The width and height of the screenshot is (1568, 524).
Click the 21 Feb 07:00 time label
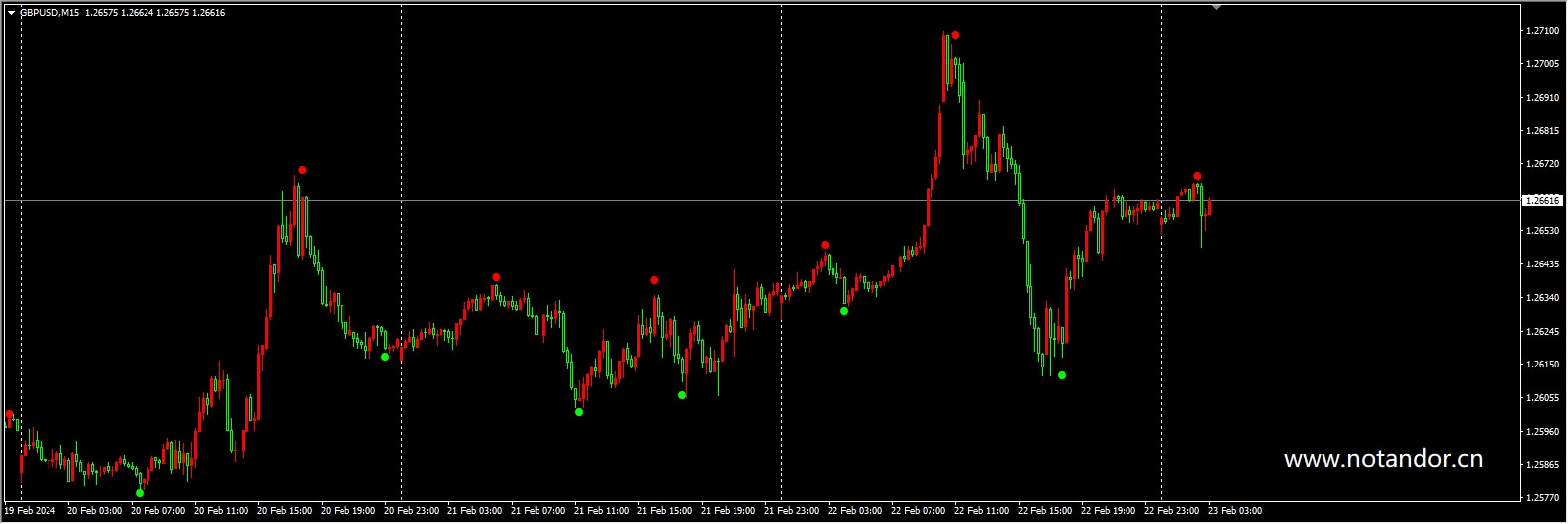(x=539, y=511)
